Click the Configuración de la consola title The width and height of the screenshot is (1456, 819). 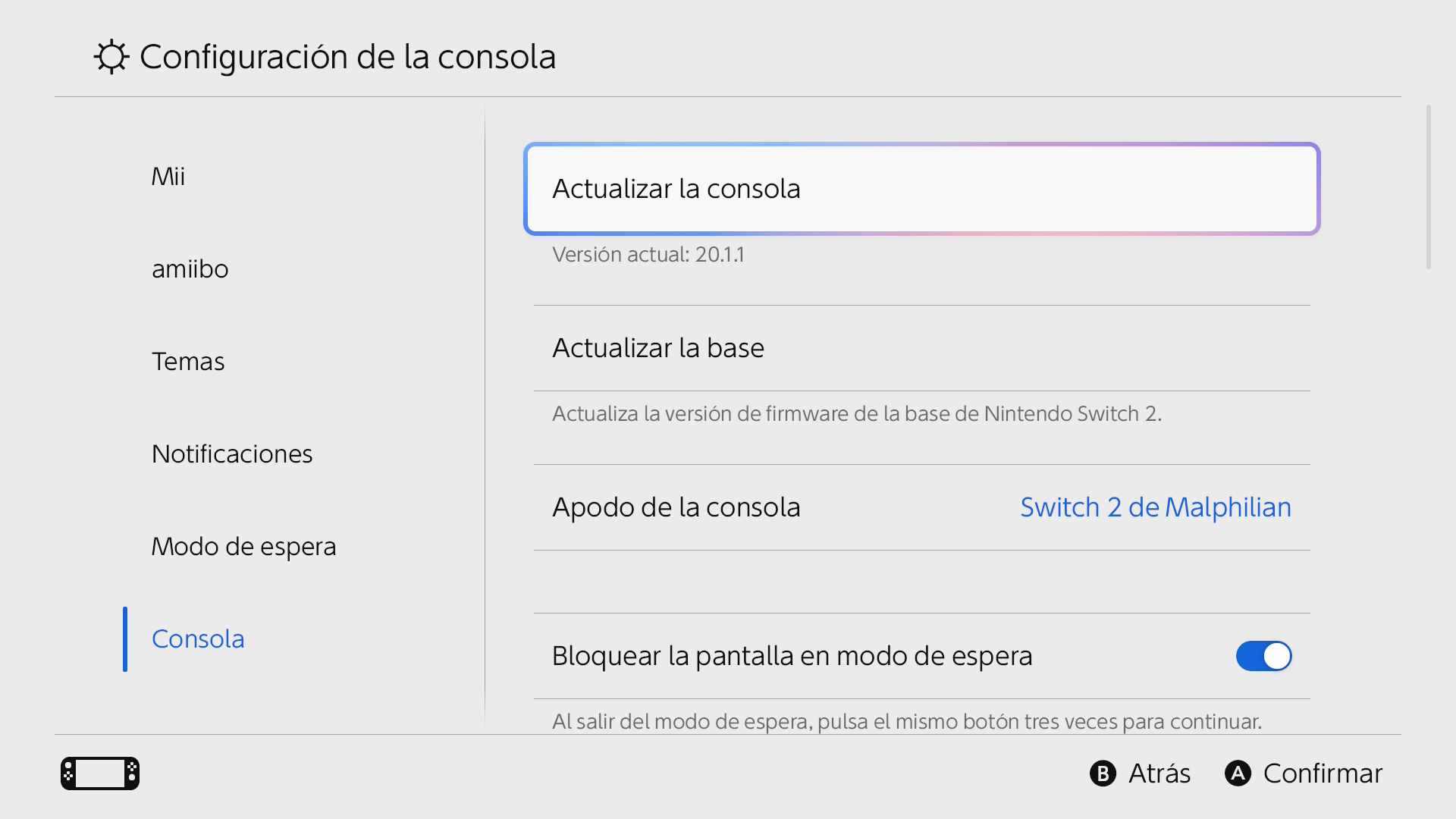(x=347, y=57)
